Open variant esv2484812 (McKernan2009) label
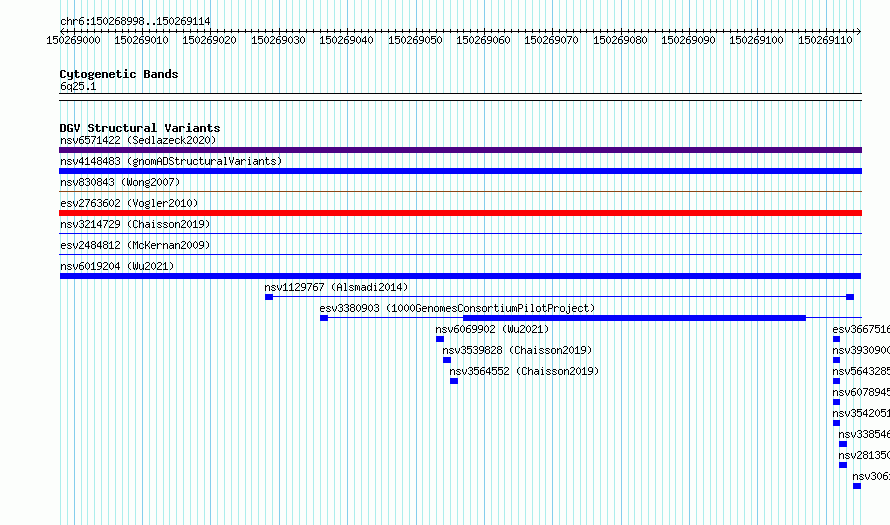Viewport: 890px width, 525px height. (135, 245)
